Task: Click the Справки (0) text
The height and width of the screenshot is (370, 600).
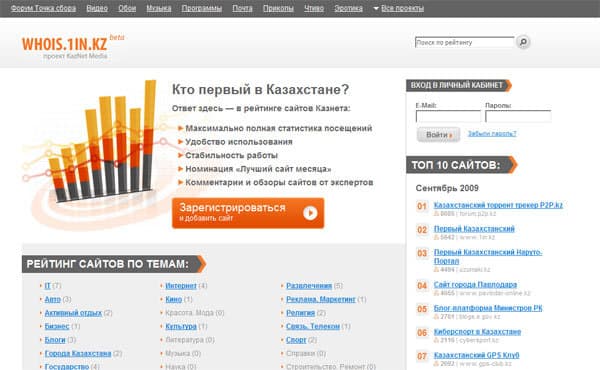Action: 306,354
